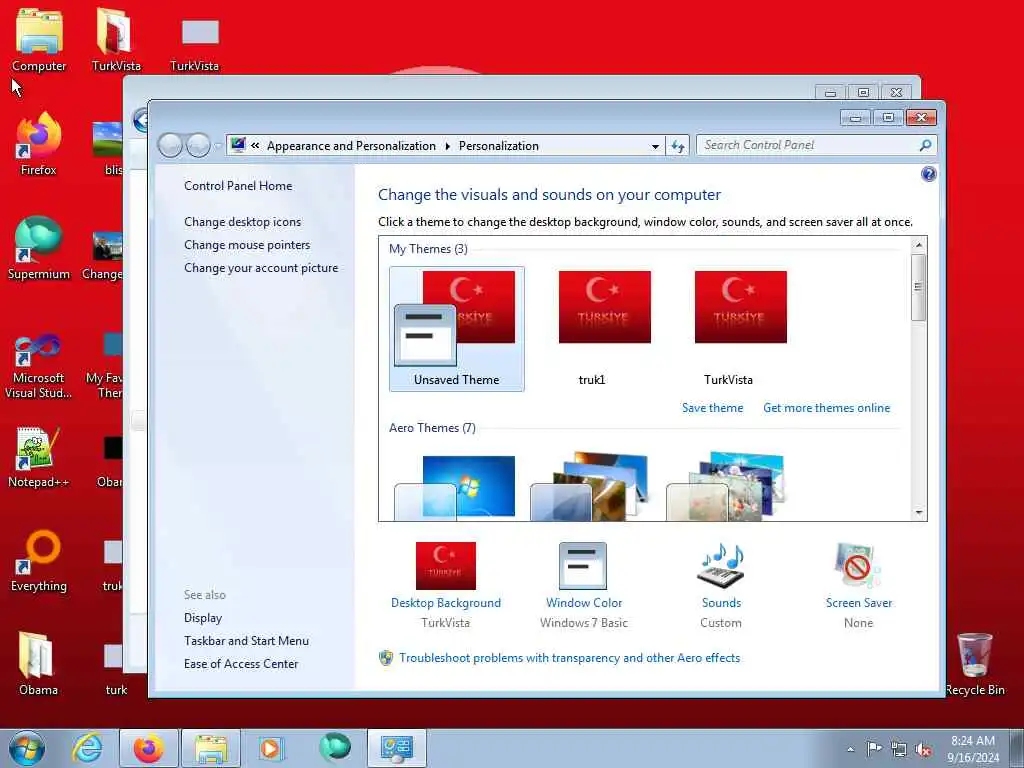Click the theme list scroll up arrow
The image size is (1024, 768).
(x=918, y=245)
